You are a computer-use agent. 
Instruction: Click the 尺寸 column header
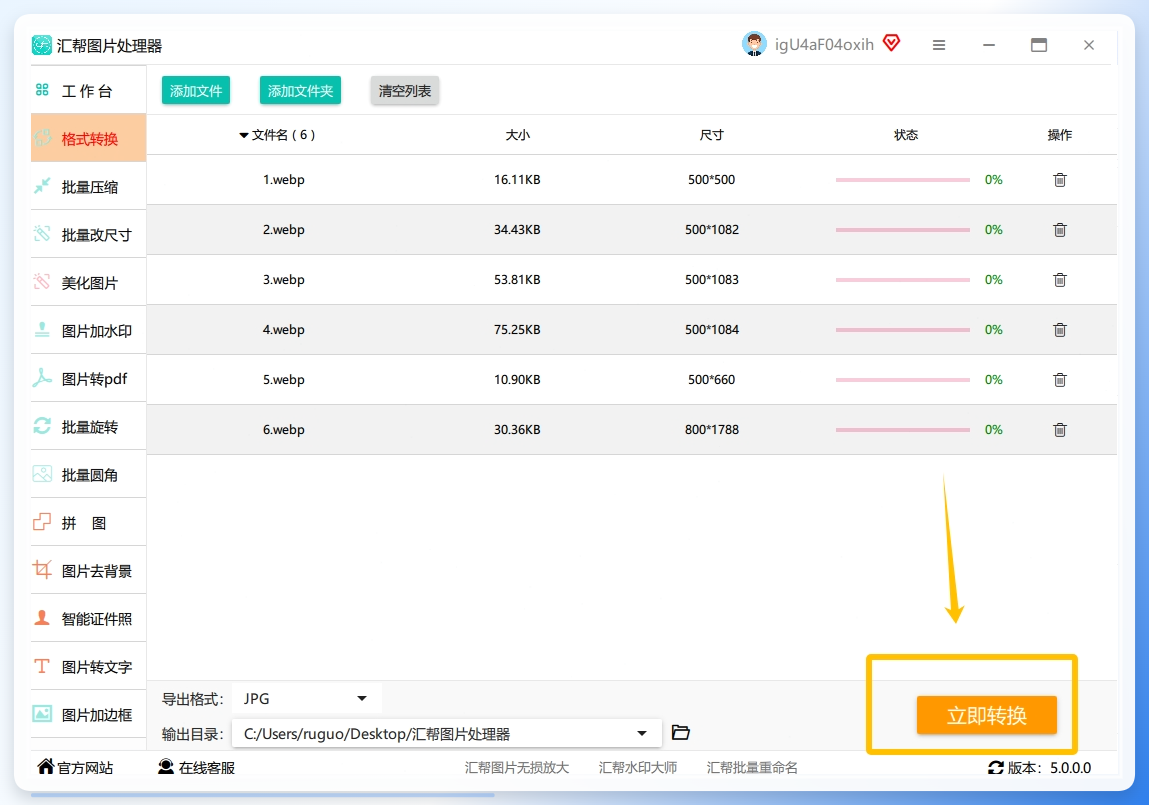point(711,135)
